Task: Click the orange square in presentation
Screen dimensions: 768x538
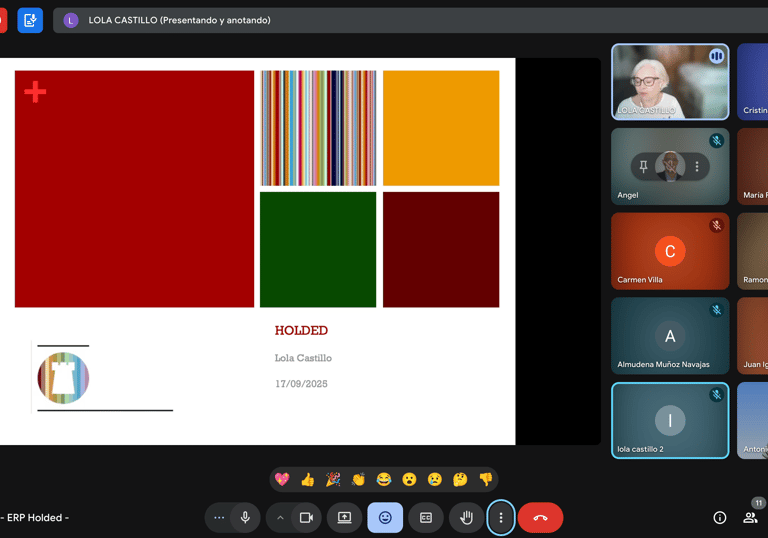Action: point(441,128)
